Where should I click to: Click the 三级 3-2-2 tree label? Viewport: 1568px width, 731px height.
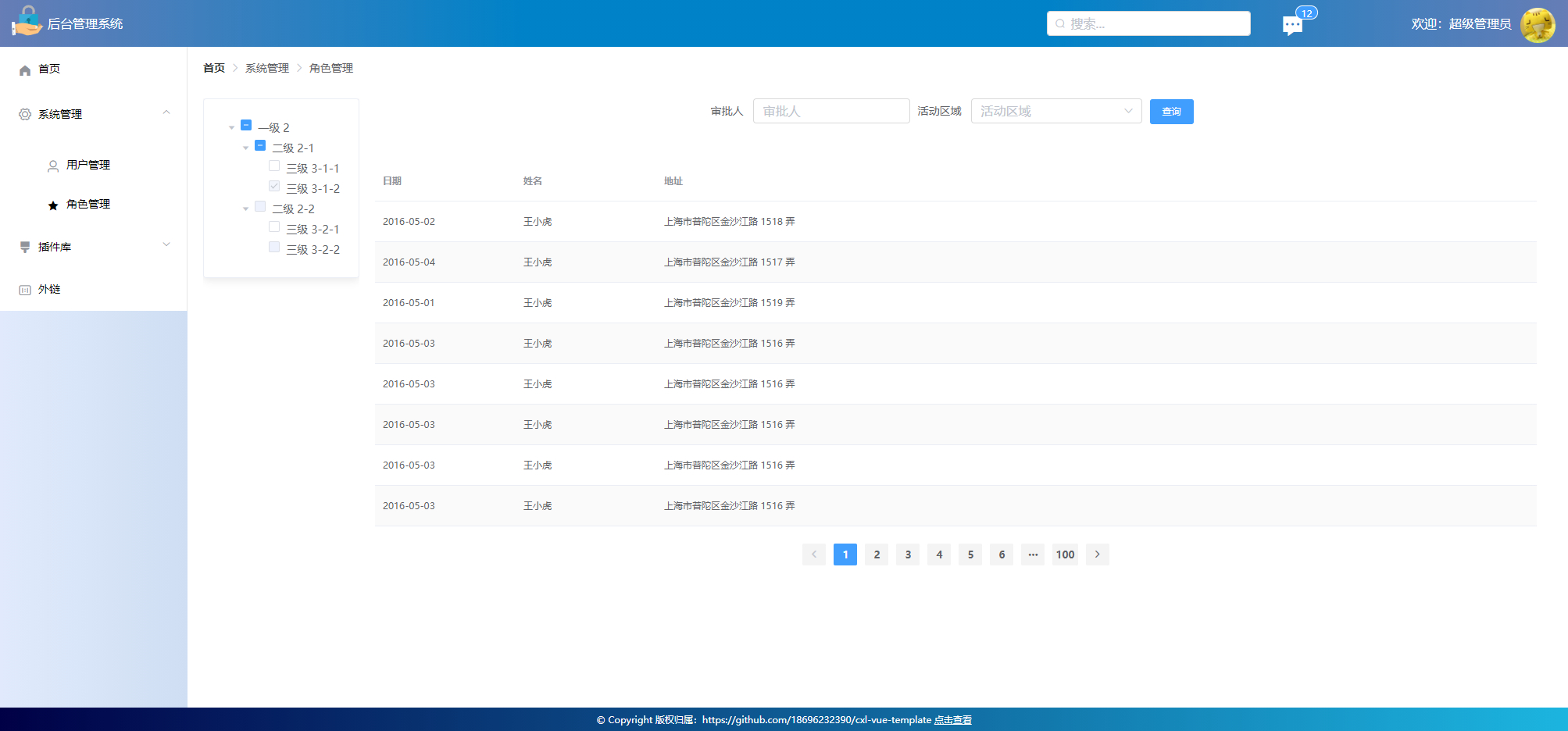tap(313, 250)
